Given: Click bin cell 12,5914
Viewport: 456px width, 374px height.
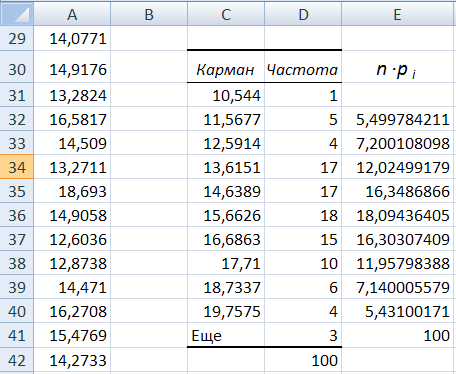Looking at the screenshot, I should 226,143.
